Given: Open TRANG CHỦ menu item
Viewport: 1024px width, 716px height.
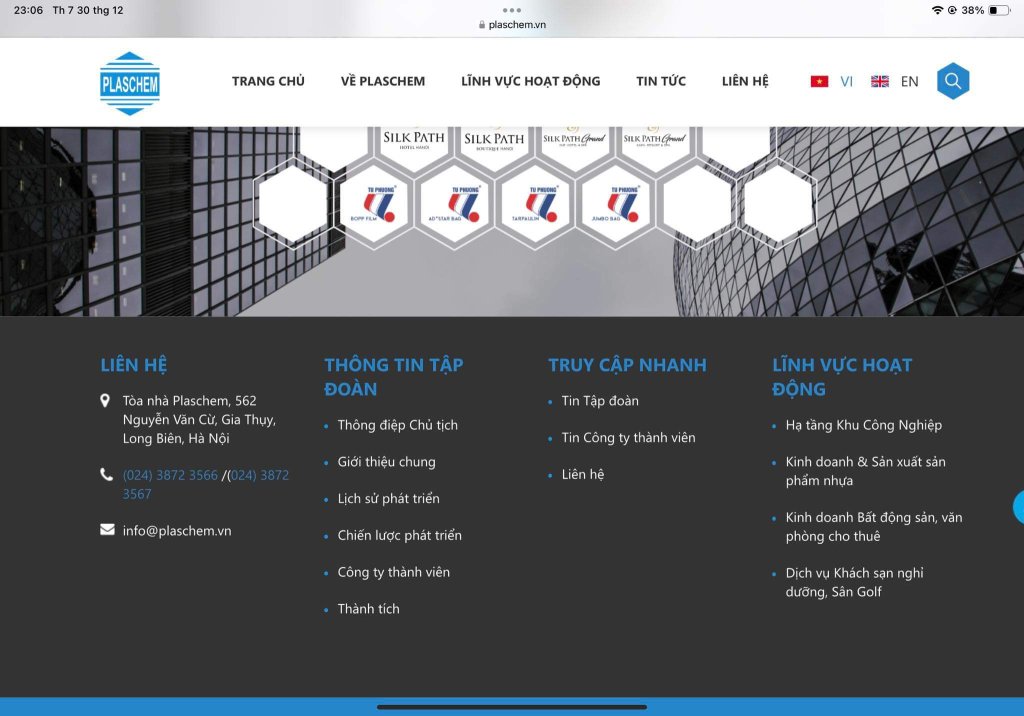Looking at the screenshot, I should (268, 81).
